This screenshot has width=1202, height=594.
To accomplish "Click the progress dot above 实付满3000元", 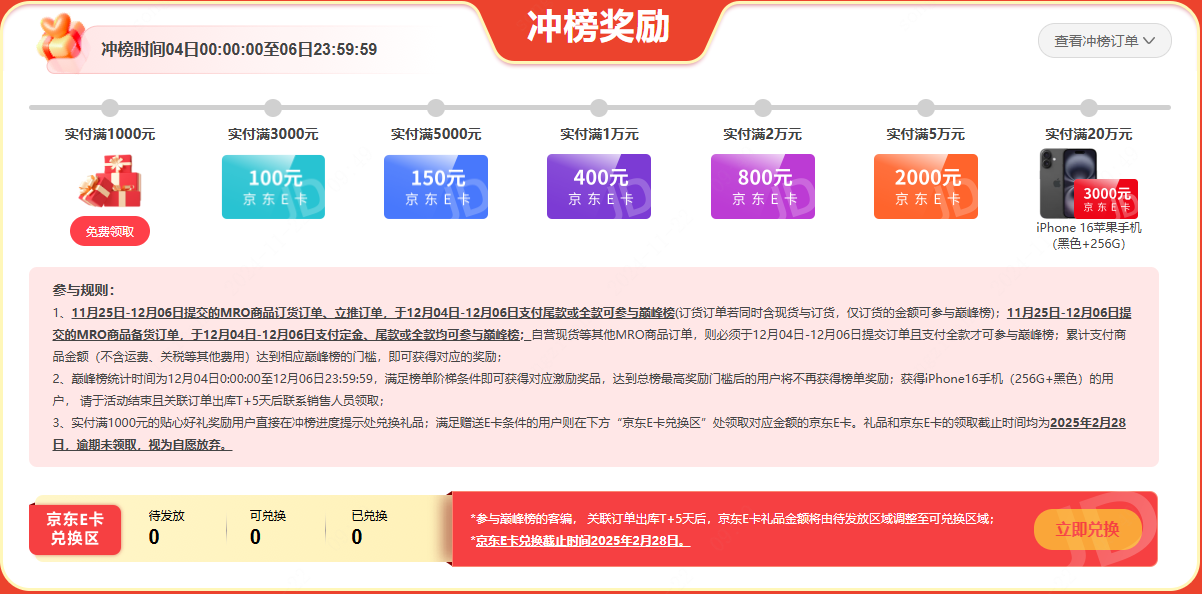I will pos(273,108).
